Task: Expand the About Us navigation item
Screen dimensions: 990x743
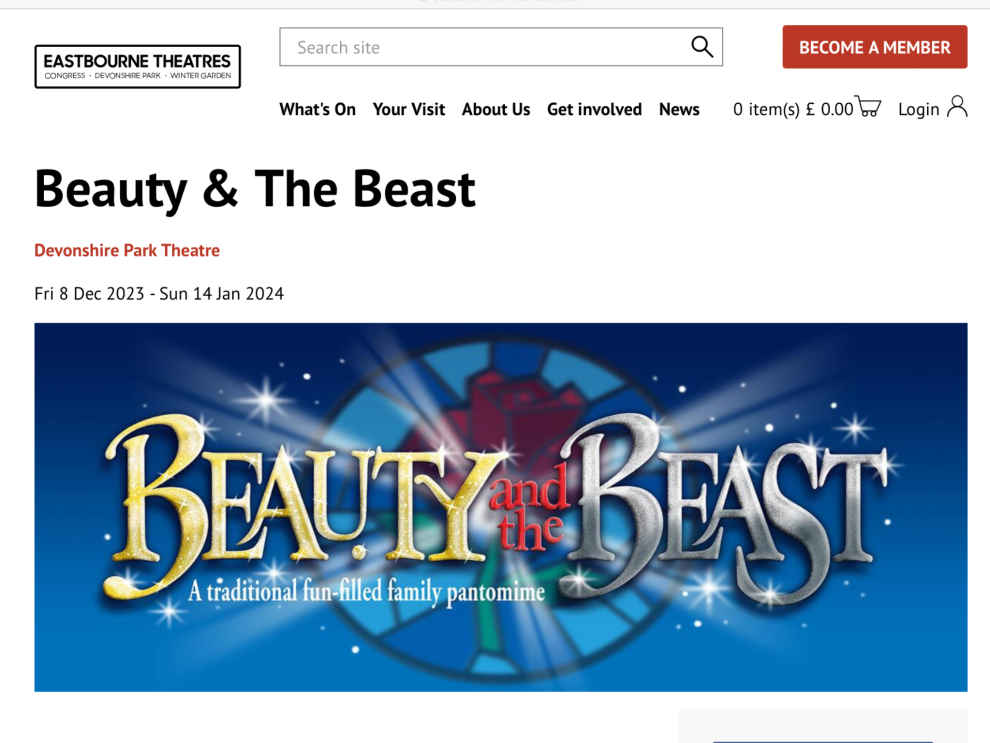Action: point(495,109)
